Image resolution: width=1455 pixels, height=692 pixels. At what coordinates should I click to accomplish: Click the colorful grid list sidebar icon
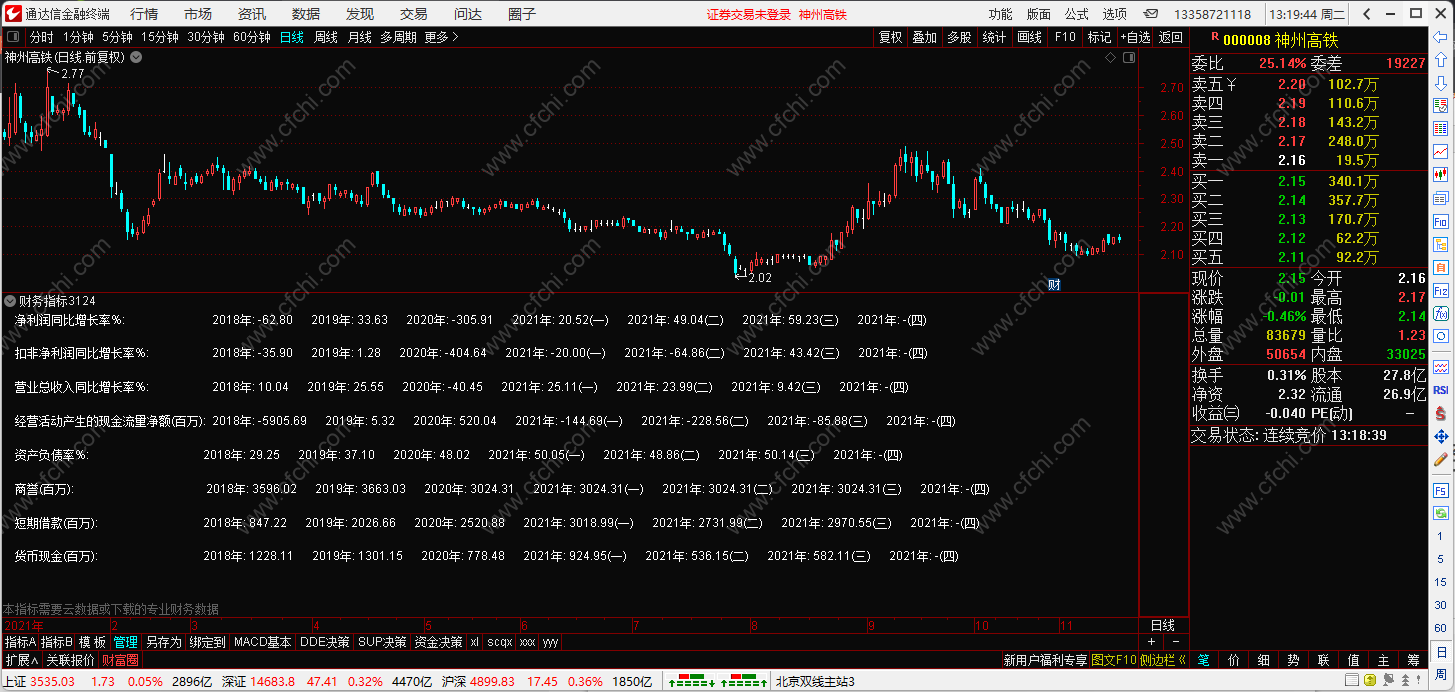(1441, 128)
